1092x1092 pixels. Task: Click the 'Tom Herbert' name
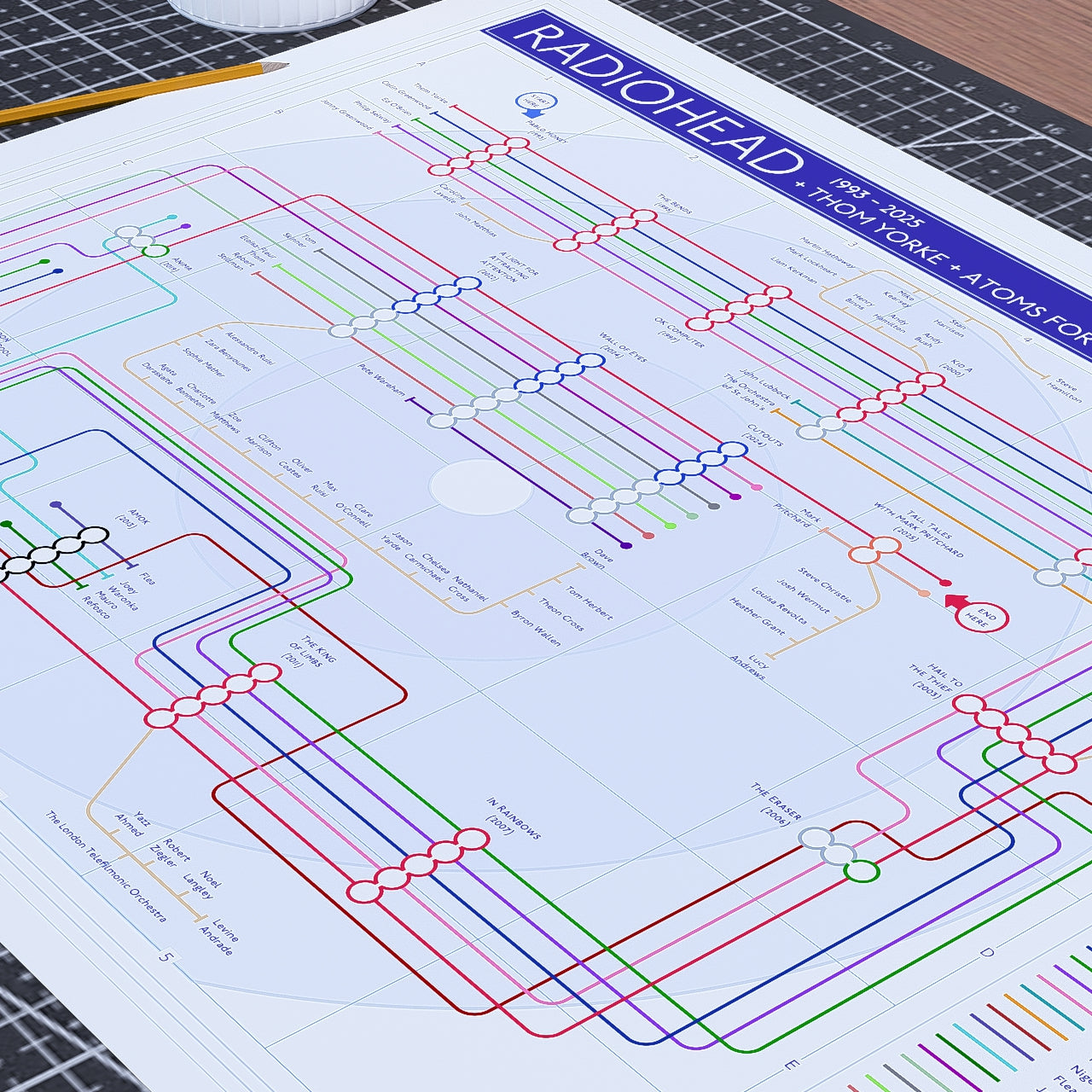point(589,604)
